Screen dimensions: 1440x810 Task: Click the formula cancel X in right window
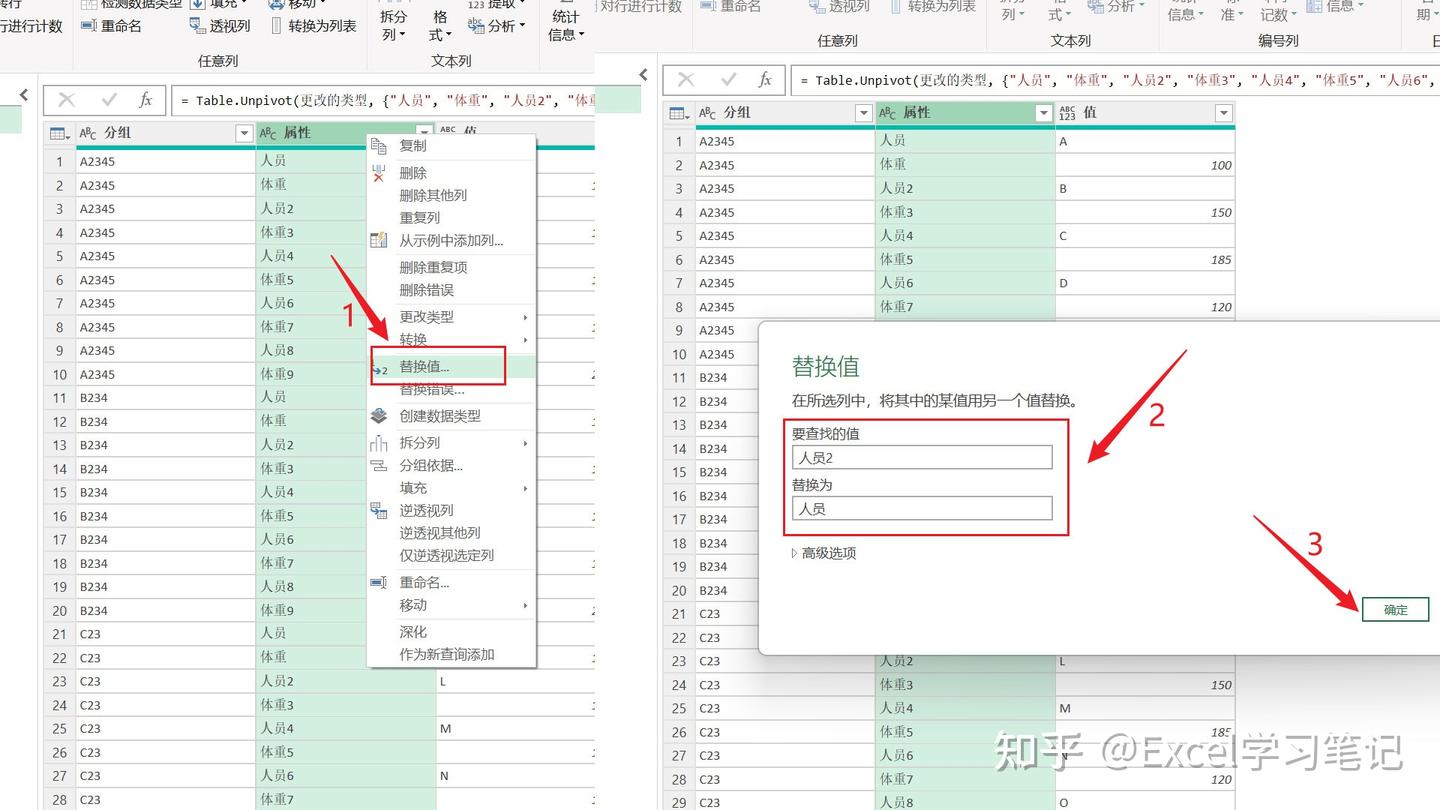[686, 80]
